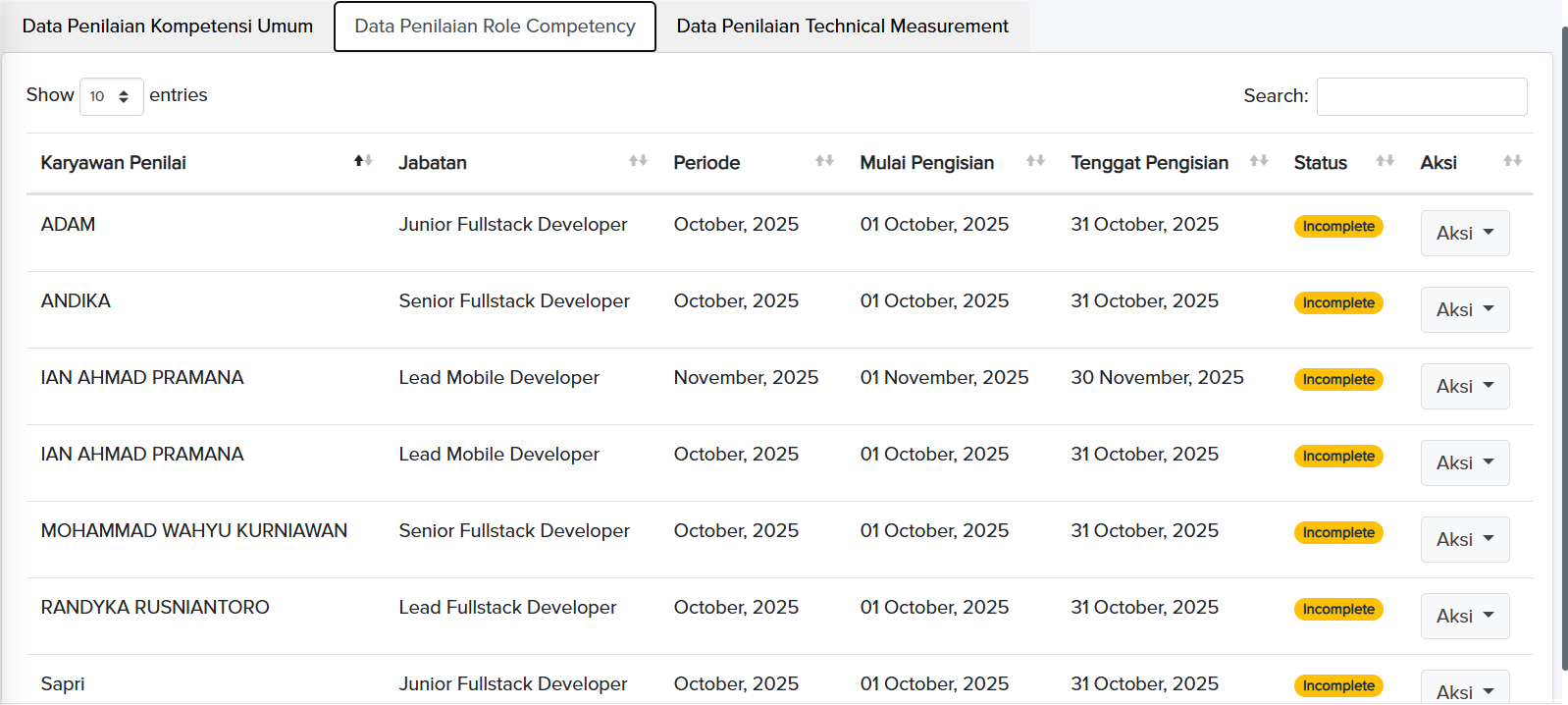Open the Show entries count selector
Image resolution: width=1568 pixels, height=705 pixels.
click(111, 96)
